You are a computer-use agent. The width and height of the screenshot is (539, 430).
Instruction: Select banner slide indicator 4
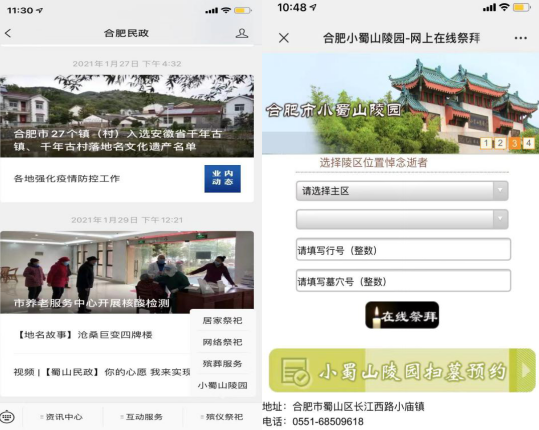tap(529, 143)
